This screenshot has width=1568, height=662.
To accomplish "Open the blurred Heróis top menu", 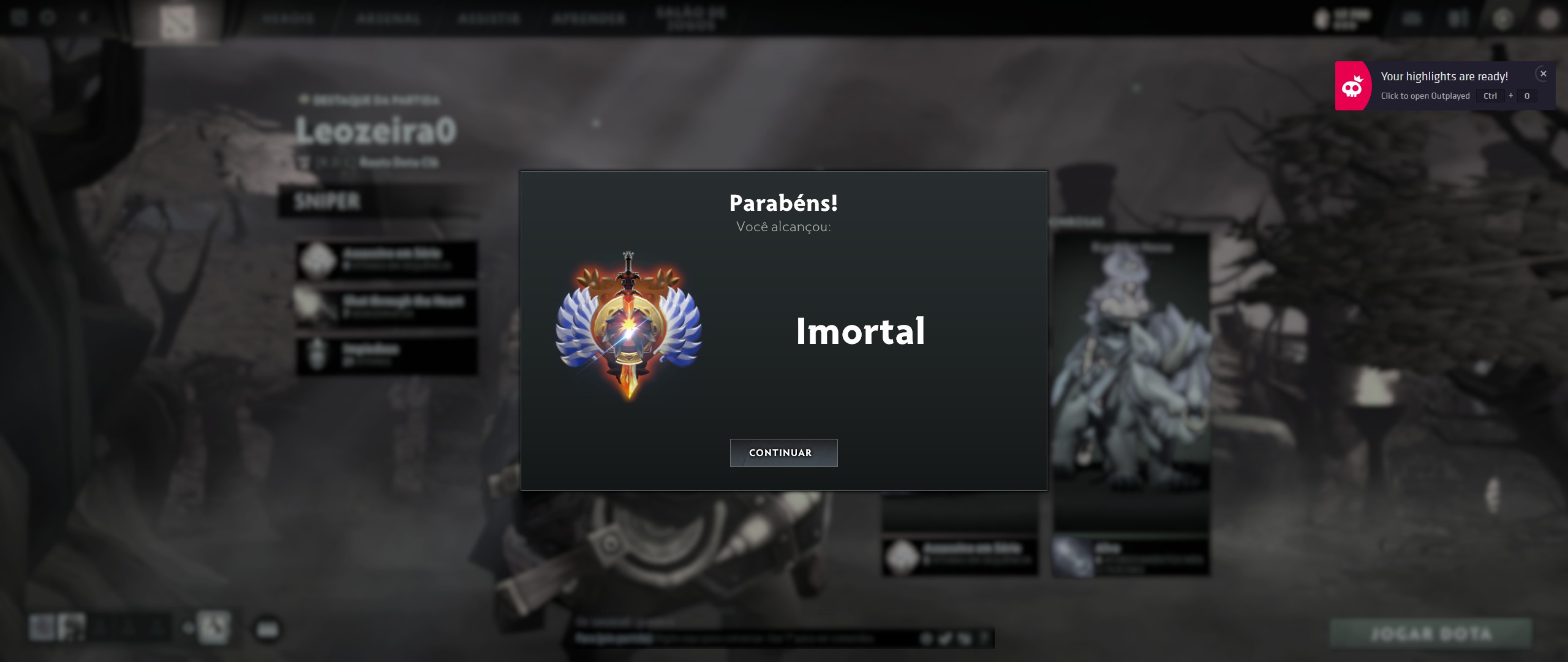I will [288, 18].
